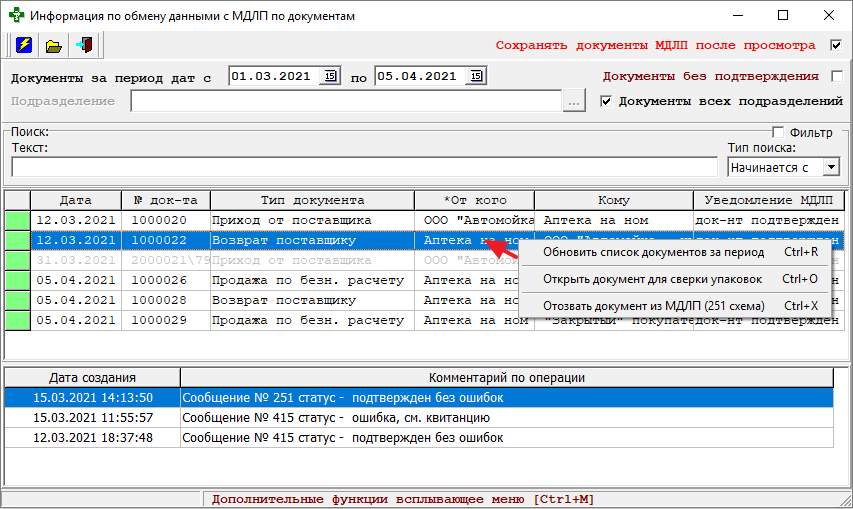Click the green status marker of document 1000020
The height and width of the screenshot is (509, 853).
[18, 220]
